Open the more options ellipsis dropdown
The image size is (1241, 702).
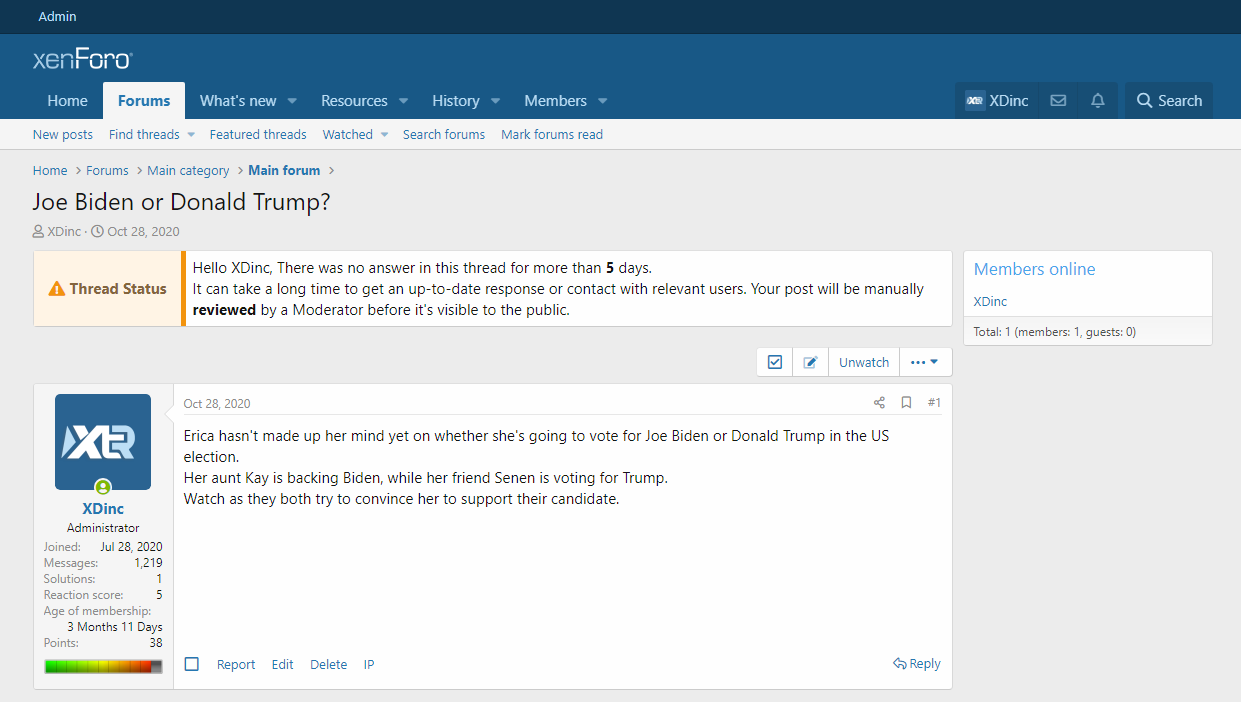click(924, 362)
